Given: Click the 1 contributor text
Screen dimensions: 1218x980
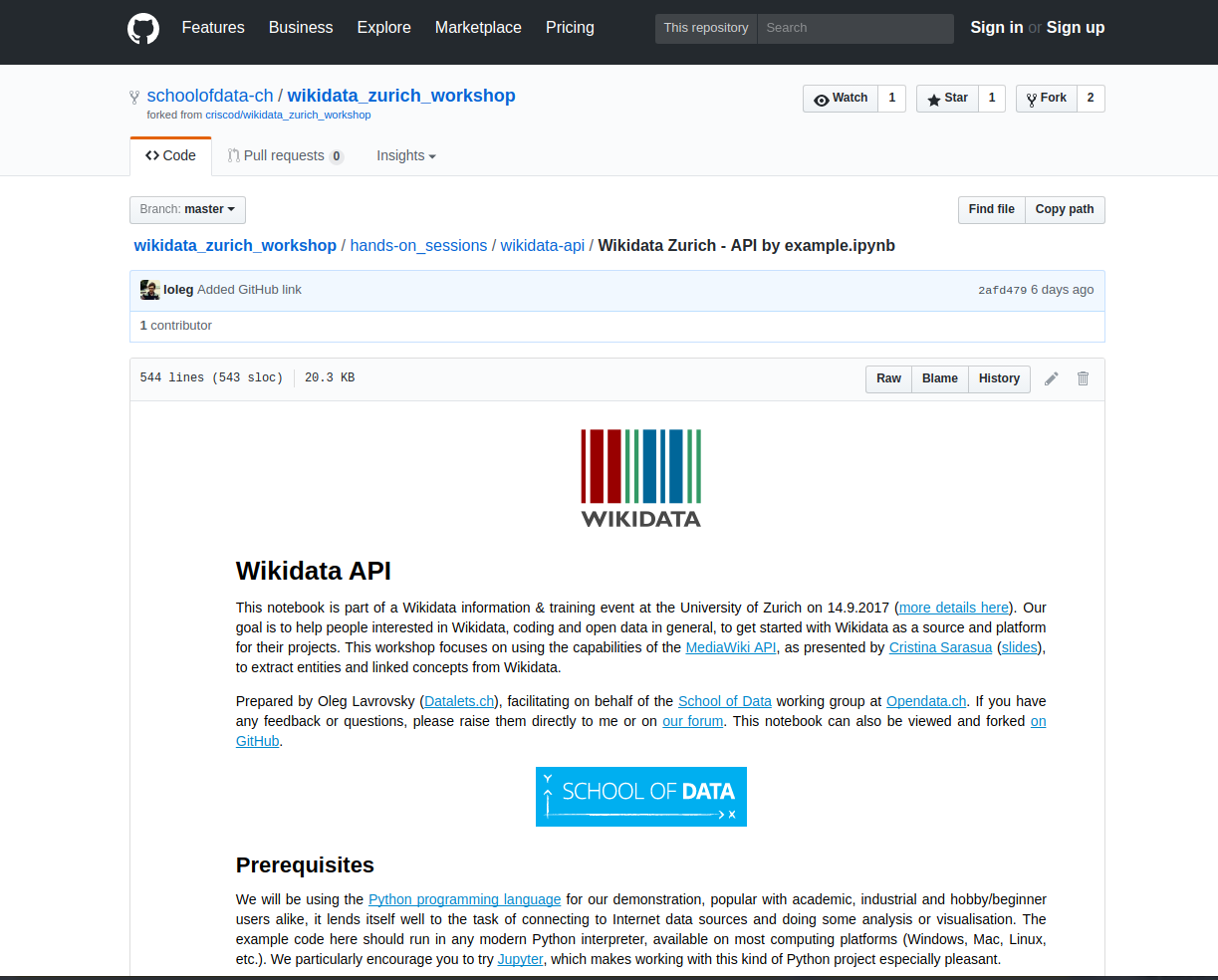Looking at the screenshot, I should (x=176, y=326).
